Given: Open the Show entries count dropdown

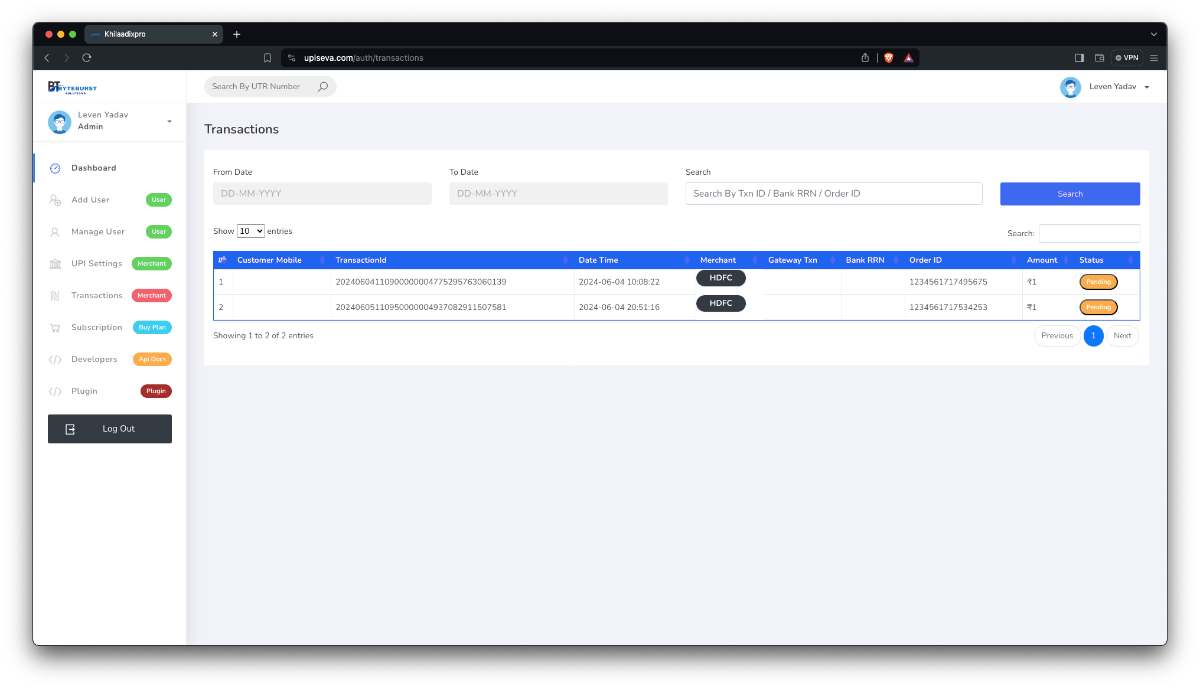Looking at the screenshot, I should 251,231.
